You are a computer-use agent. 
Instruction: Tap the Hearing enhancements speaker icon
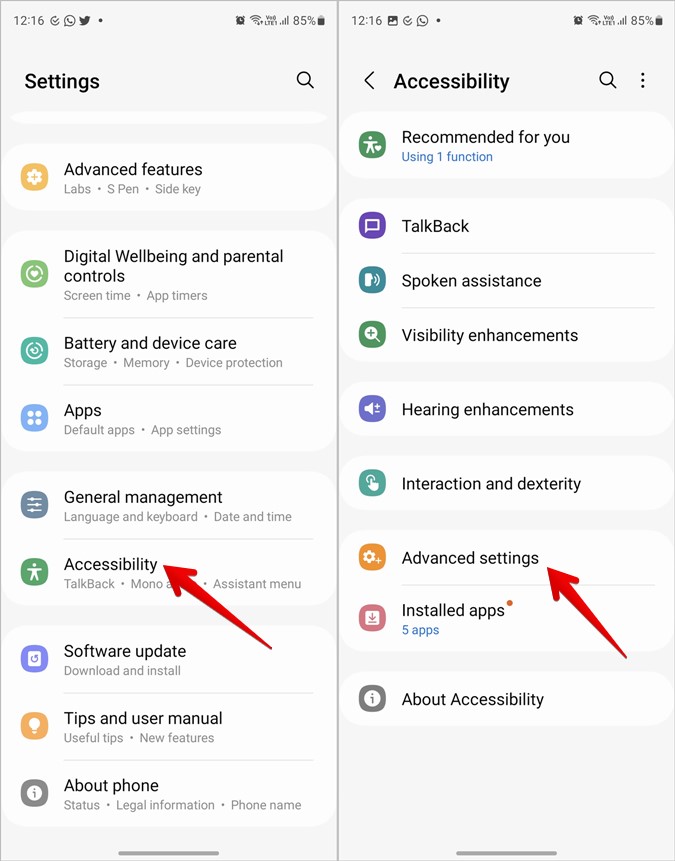pos(372,409)
